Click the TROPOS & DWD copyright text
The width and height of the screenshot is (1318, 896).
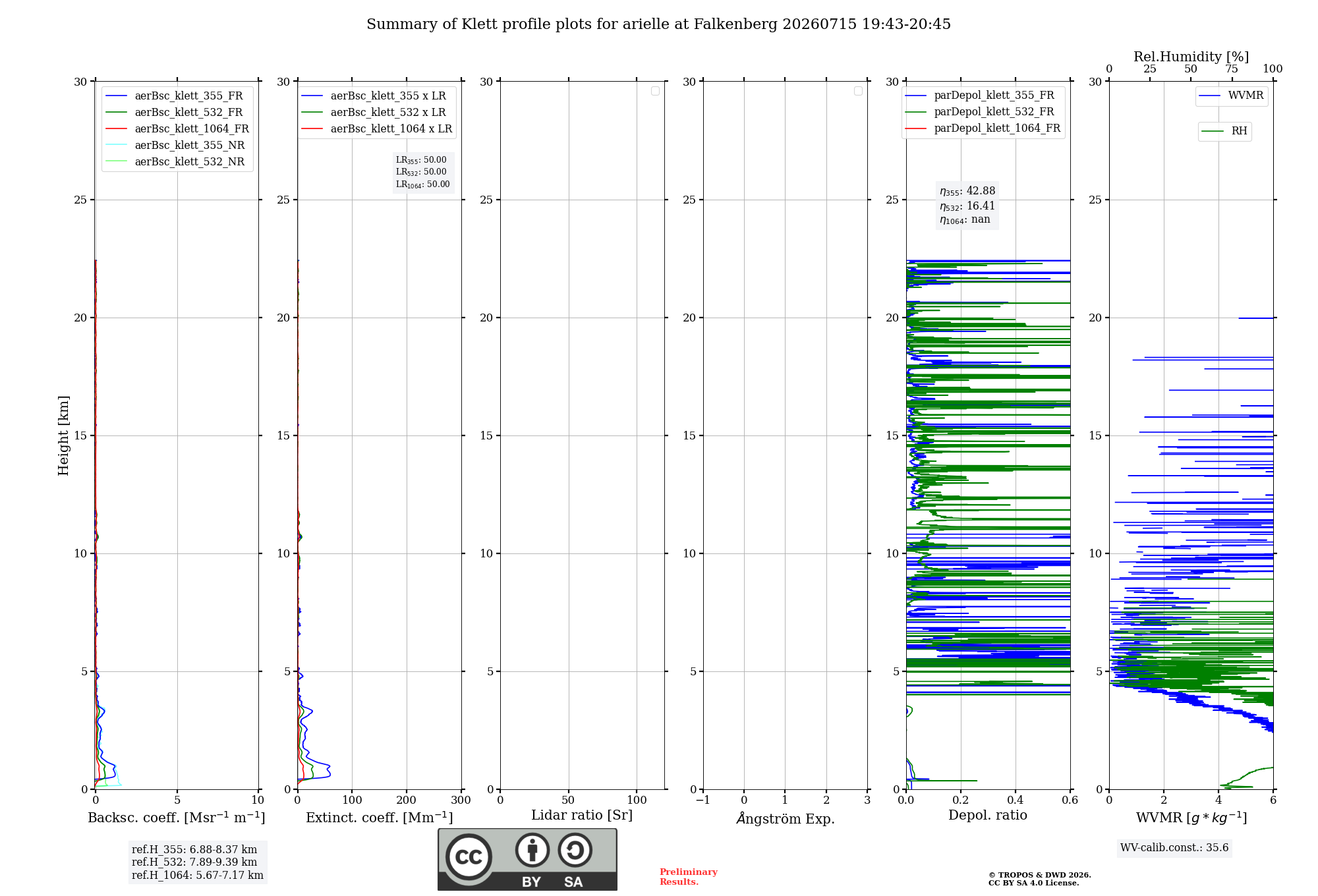pos(1039,879)
